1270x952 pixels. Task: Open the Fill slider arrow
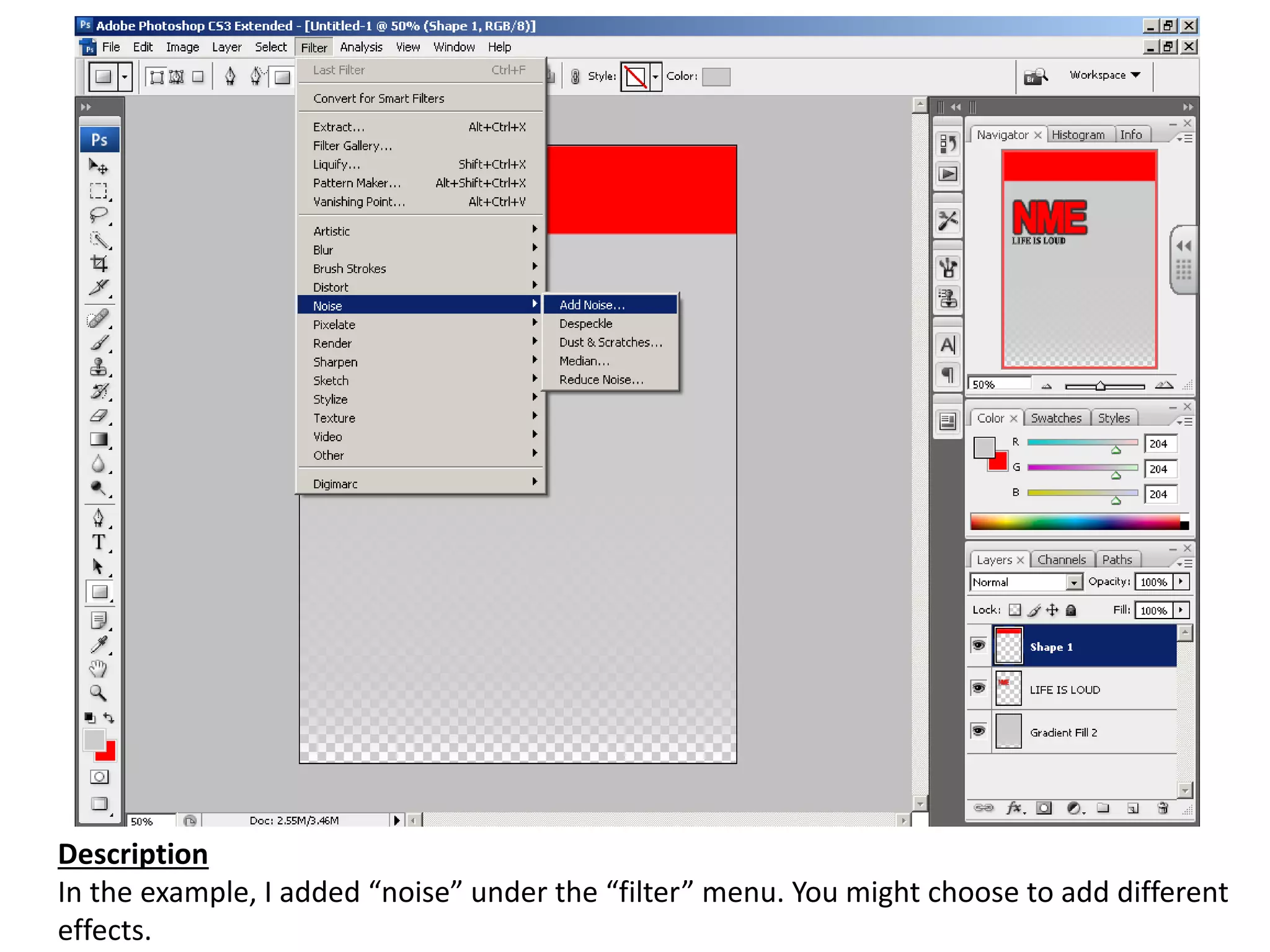[x=1181, y=610]
